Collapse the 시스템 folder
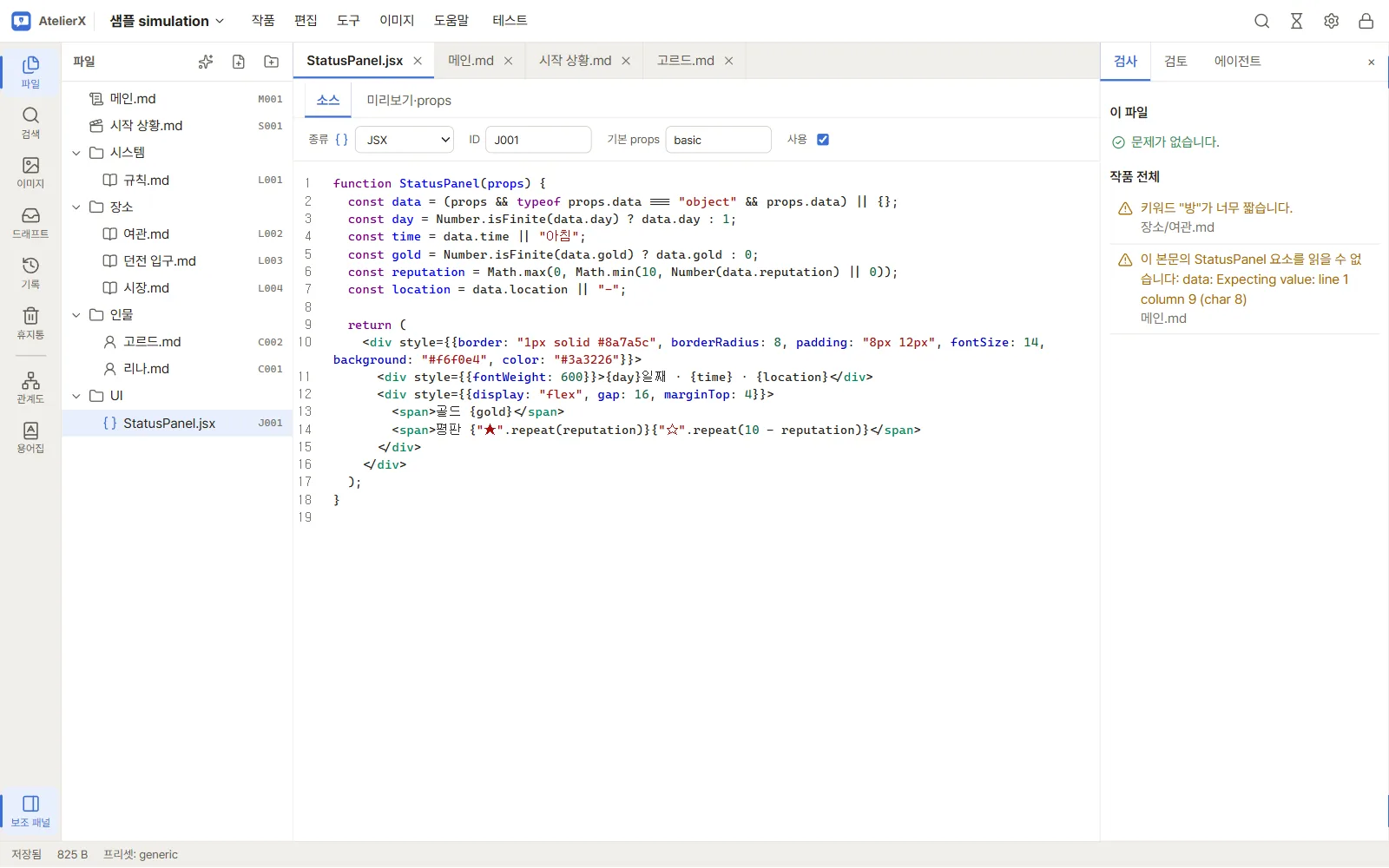The height and width of the screenshot is (868, 1389). click(x=76, y=153)
